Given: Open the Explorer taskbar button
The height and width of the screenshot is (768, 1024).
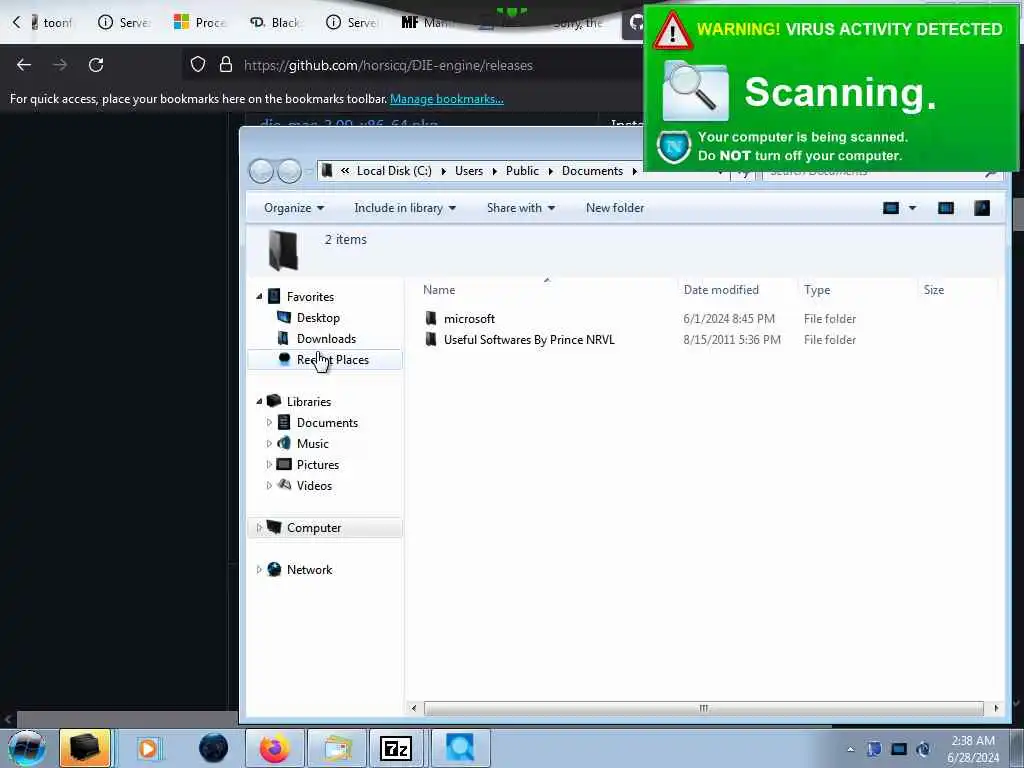Looking at the screenshot, I should tap(85, 748).
